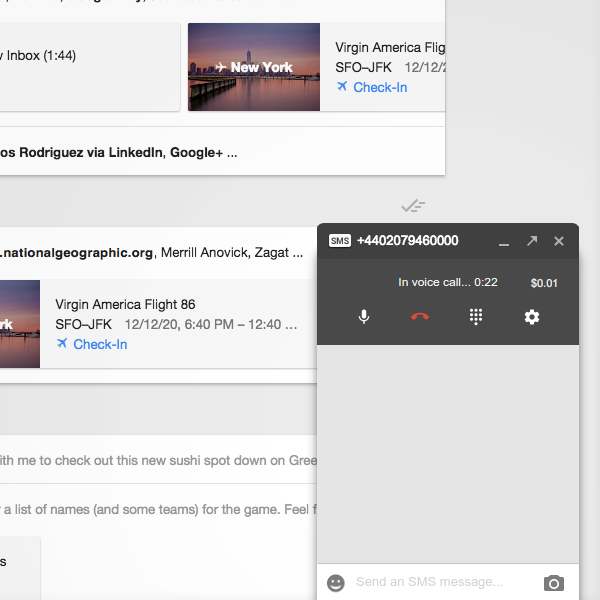Click the SFO–JFK 12/12/20, 6:40 PM text
This screenshot has width=600, height=600.
tap(176, 324)
